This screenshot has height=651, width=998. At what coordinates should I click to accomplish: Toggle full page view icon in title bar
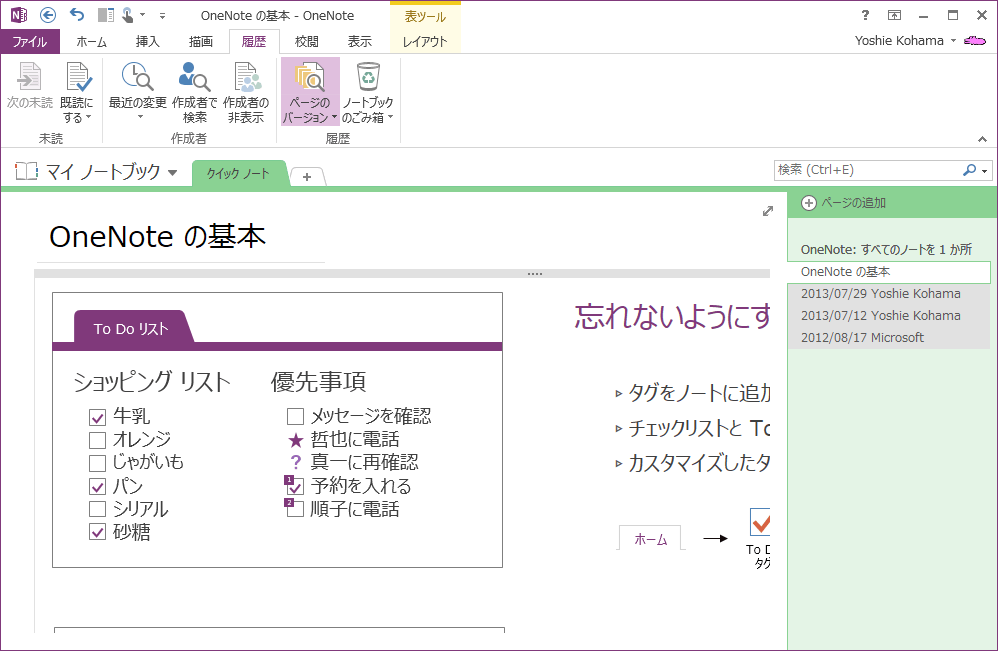point(894,15)
